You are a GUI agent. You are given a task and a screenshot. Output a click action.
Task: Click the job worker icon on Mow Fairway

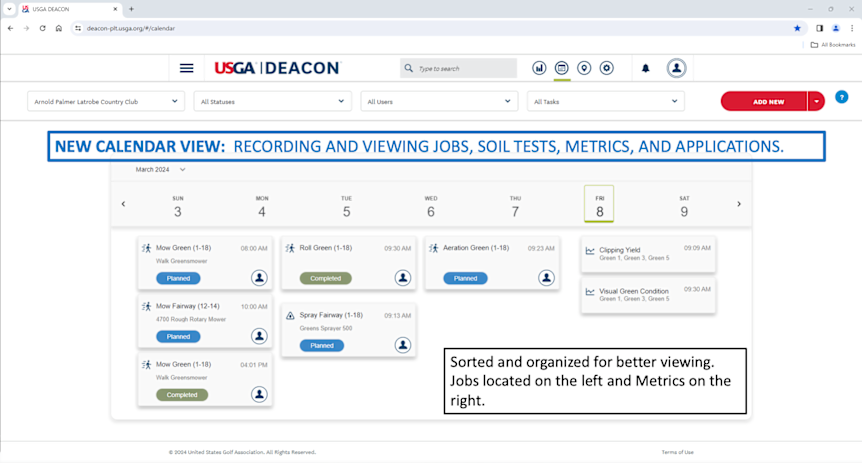(146, 306)
